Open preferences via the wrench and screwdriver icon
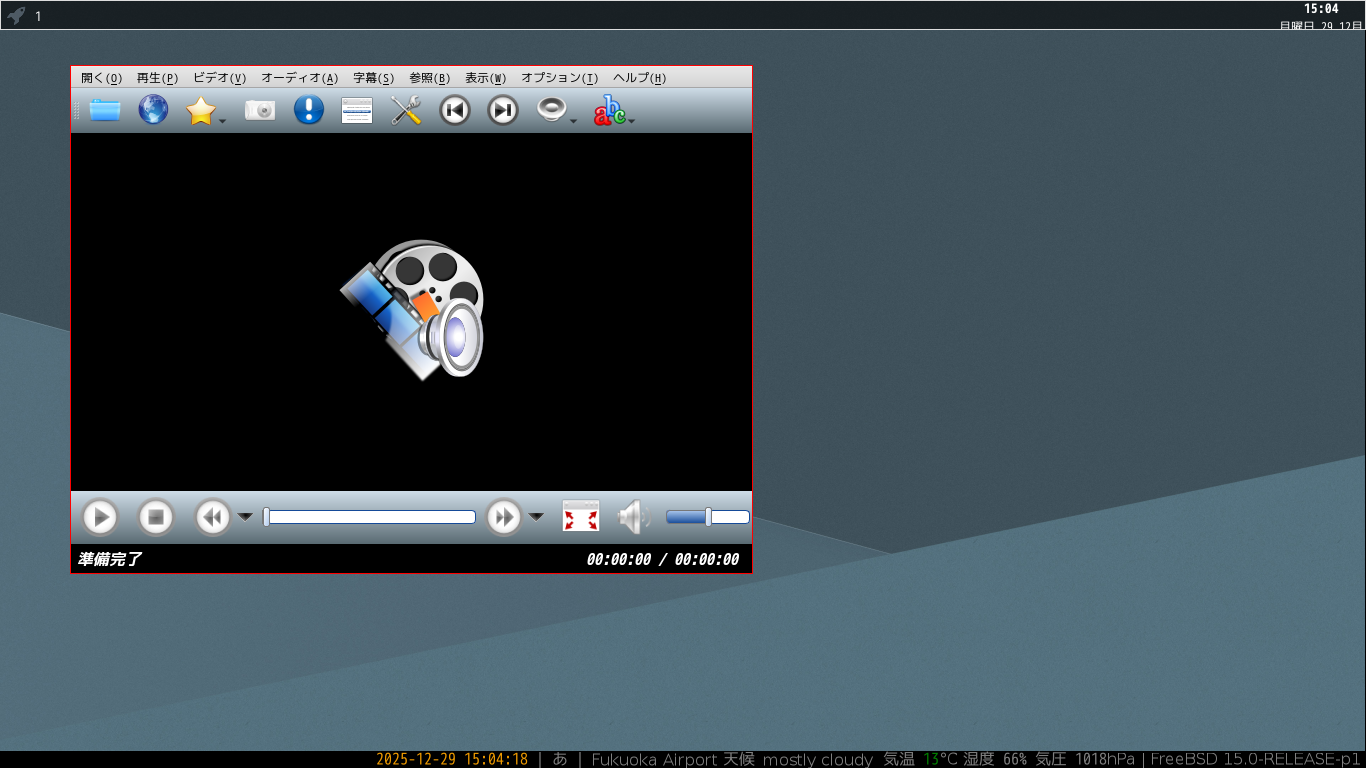This screenshot has width=1366, height=768. [x=406, y=110]
